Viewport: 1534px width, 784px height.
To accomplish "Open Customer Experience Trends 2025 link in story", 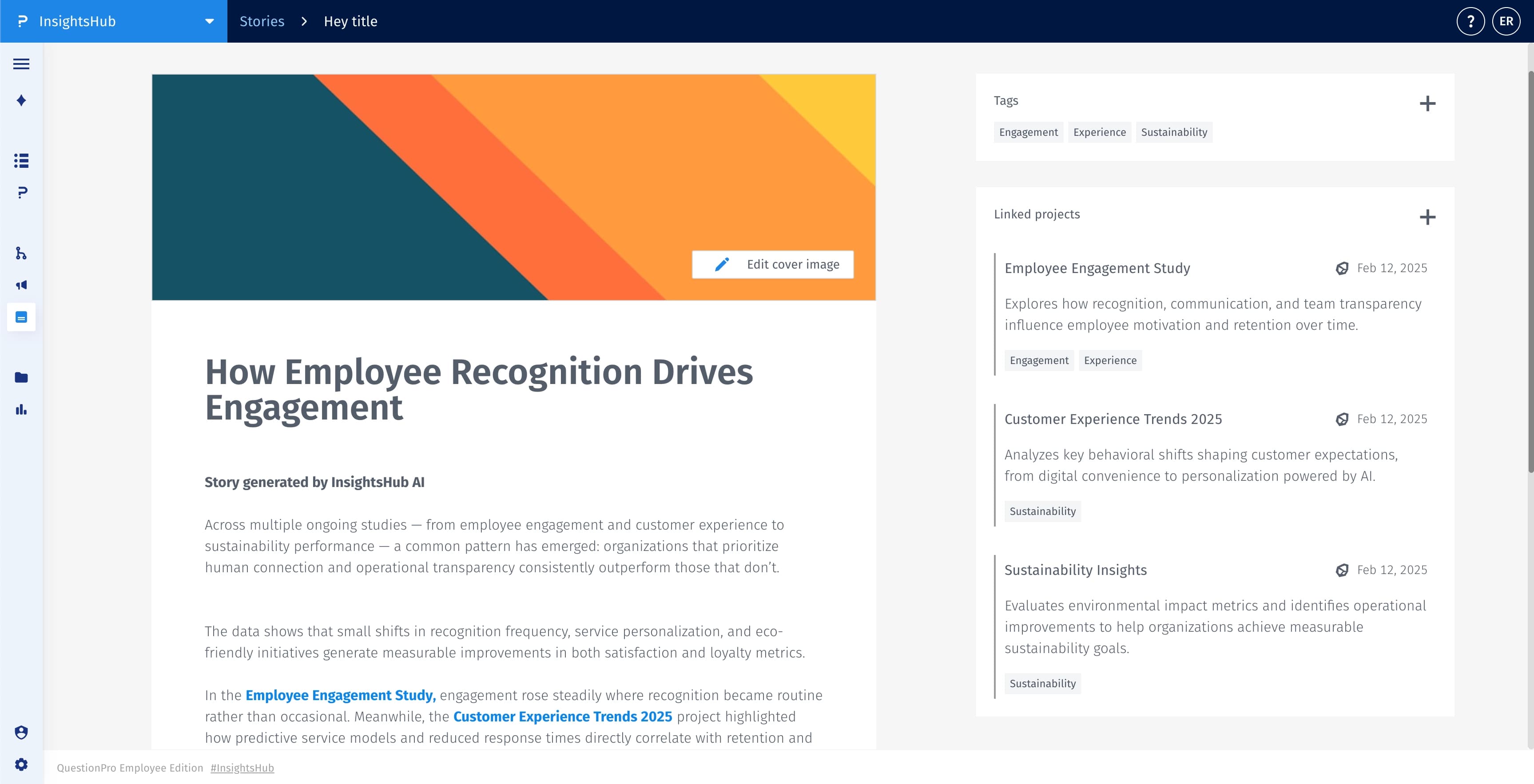I will [562, 717].
